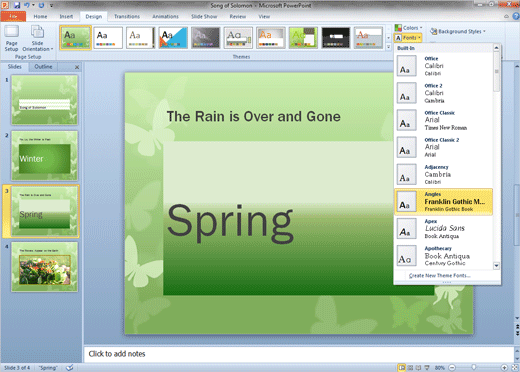Open the Slide Orientation icon
Screen dimensions: 520x372
coord(37,38)
